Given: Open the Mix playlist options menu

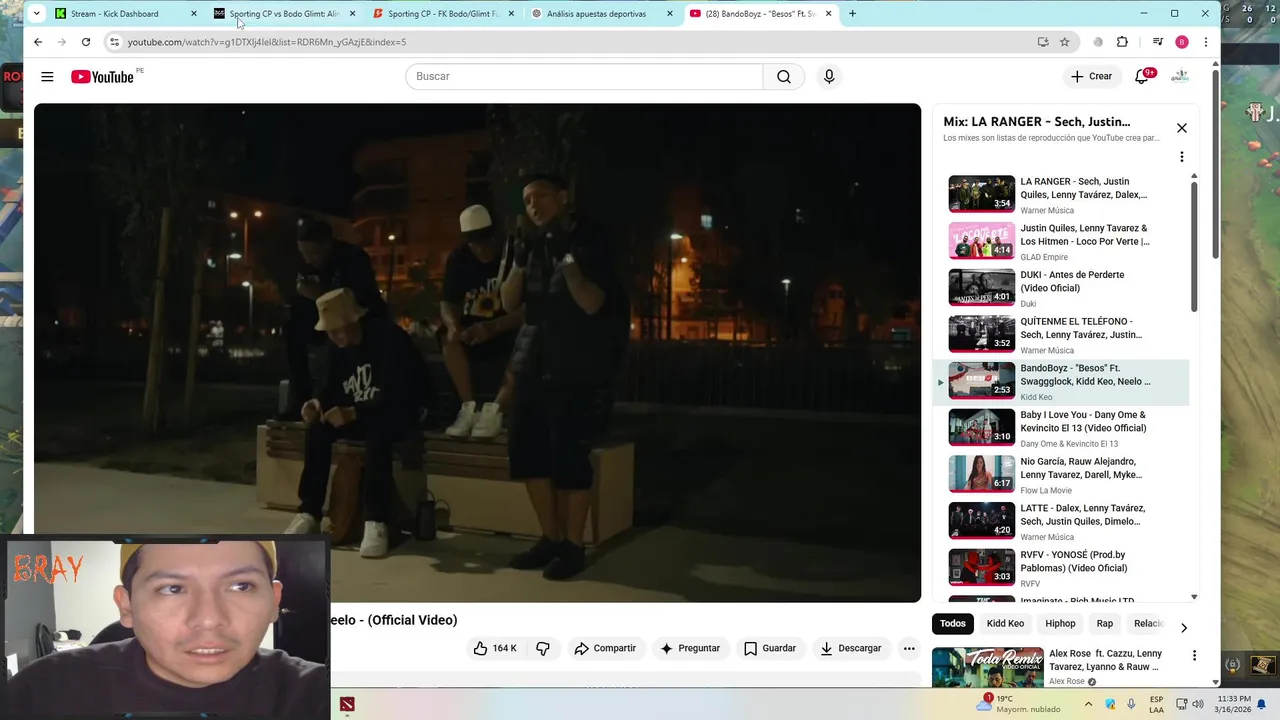Looking at the screenshot, I should (x=1182, y=157).
